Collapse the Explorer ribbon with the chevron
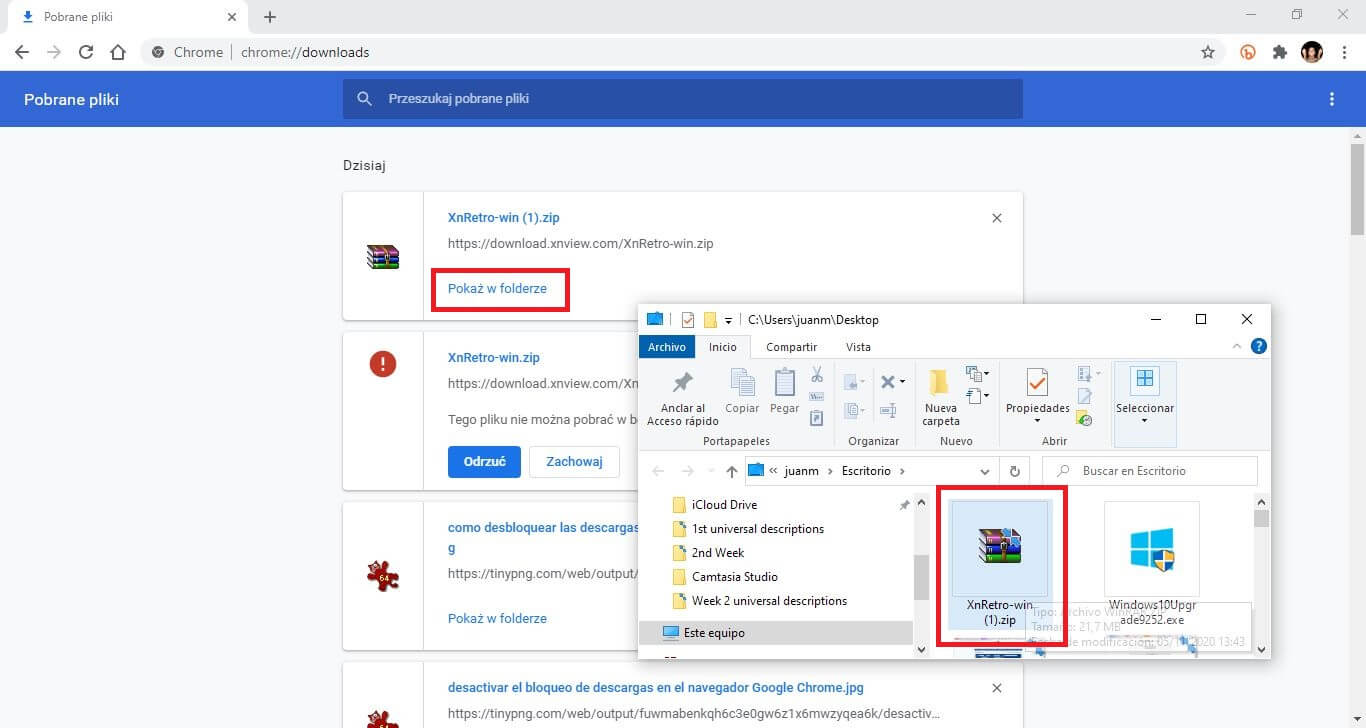The width and height of the screenshot is (1366, 728). (1239, 346)
